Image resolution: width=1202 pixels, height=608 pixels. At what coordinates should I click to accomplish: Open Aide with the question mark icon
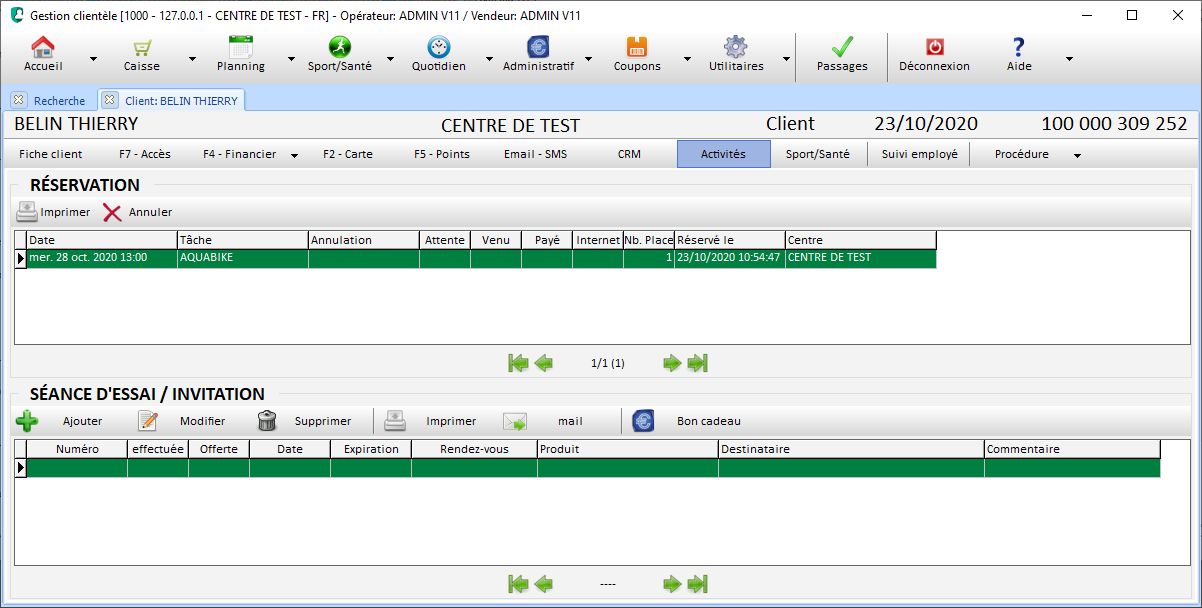1017,47
